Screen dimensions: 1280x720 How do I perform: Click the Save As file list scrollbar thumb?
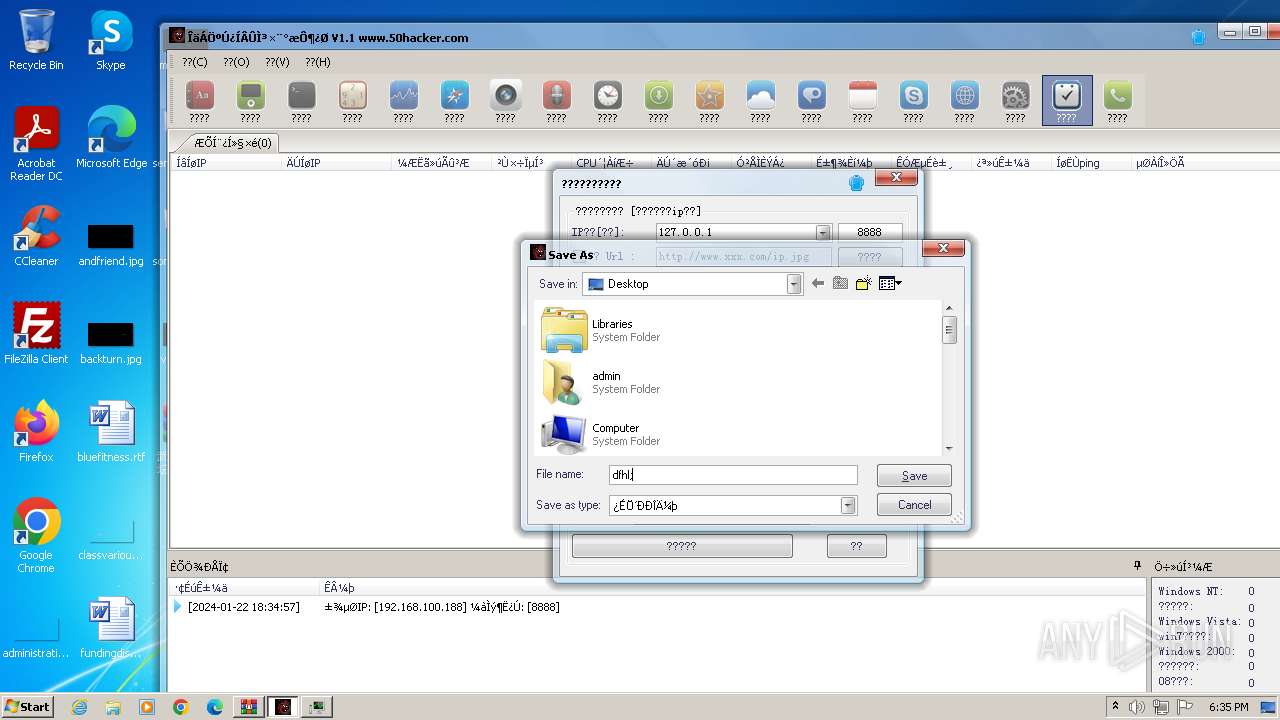point(949,330)
